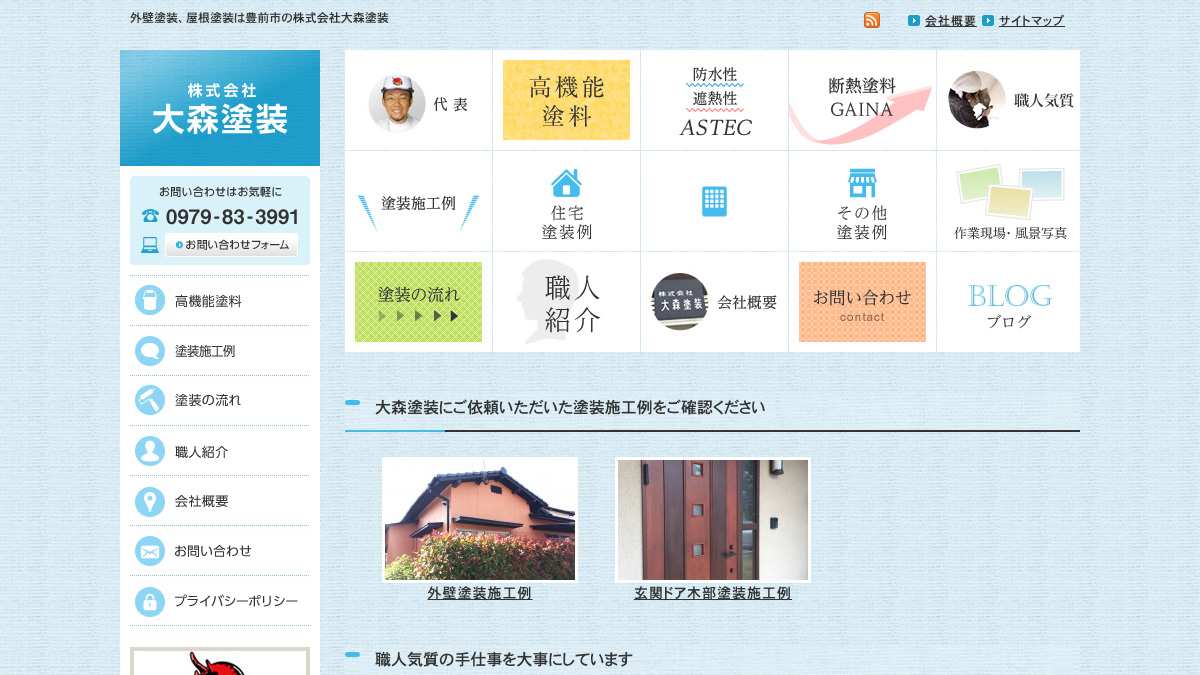
Task: Open the 玄関ドア木部塗装施工例 caption link
Action: coord(713,593)
